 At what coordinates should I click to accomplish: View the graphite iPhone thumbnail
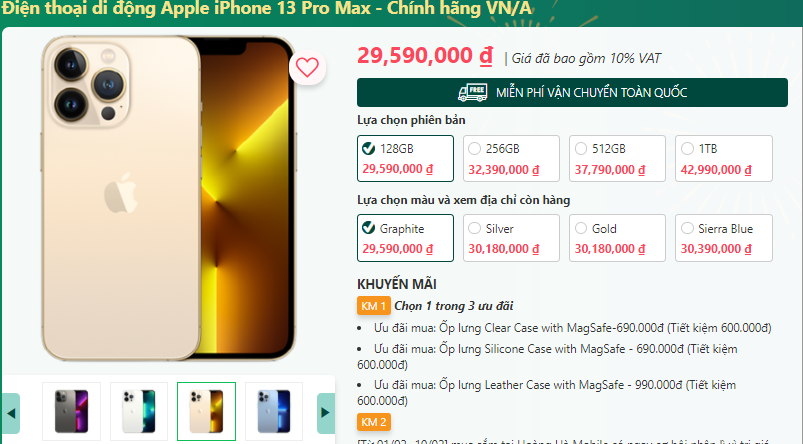click(72, 411)
